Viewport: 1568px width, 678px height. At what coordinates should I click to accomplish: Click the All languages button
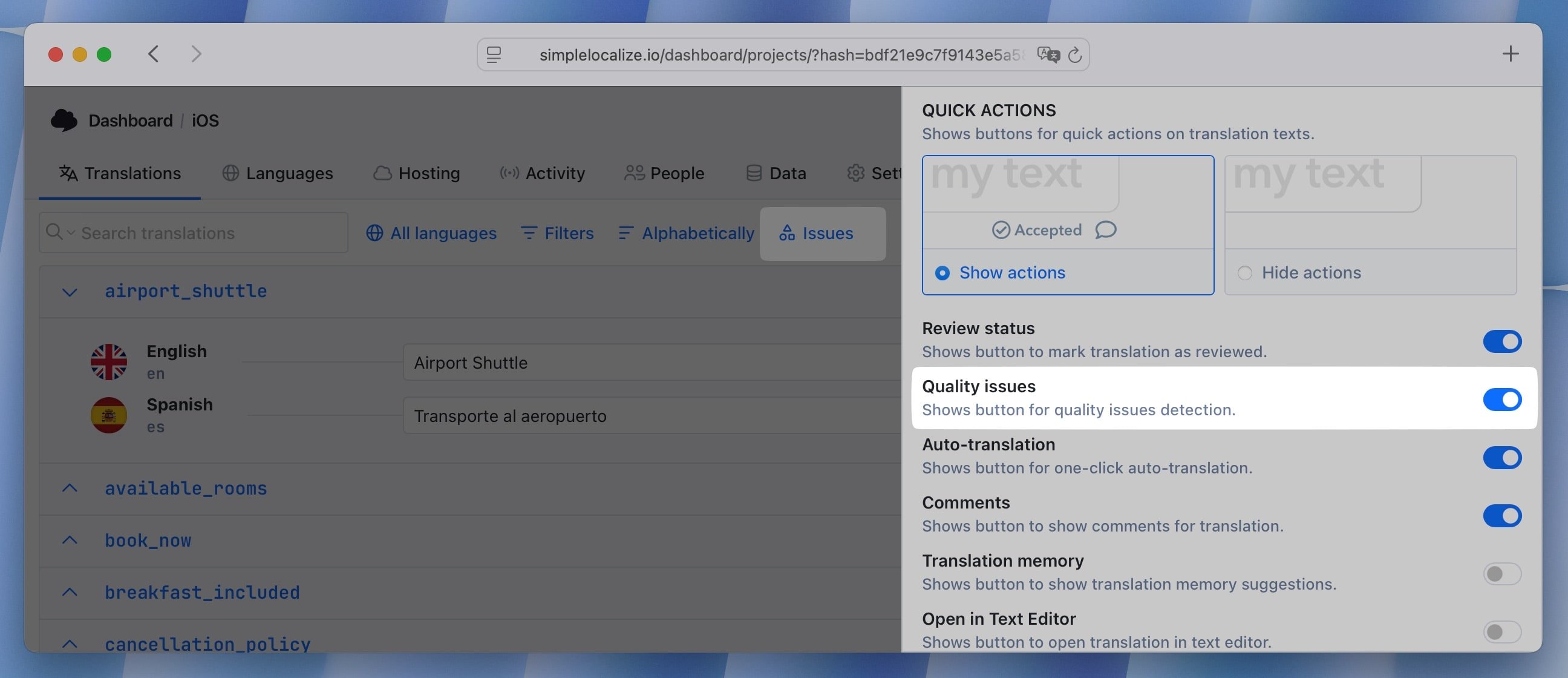click(432, 232)
